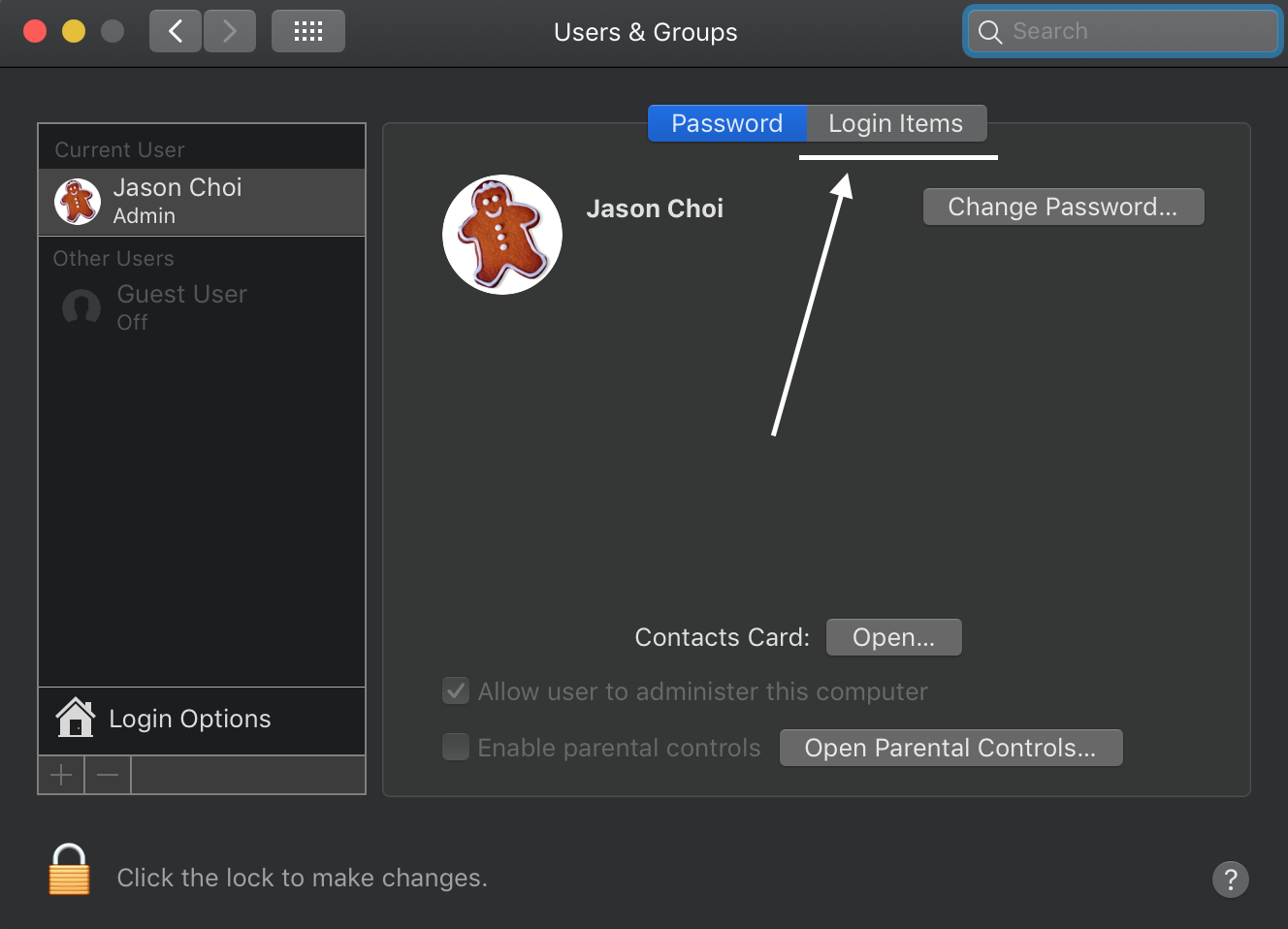Select Guest User in the sidebar
Viewport: 1288px width, 929px height.
click(x=202, y=307)
